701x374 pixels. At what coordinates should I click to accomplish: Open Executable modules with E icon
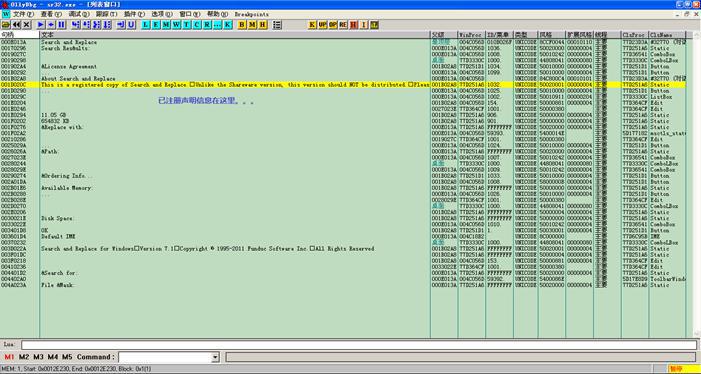coord(156,25)
